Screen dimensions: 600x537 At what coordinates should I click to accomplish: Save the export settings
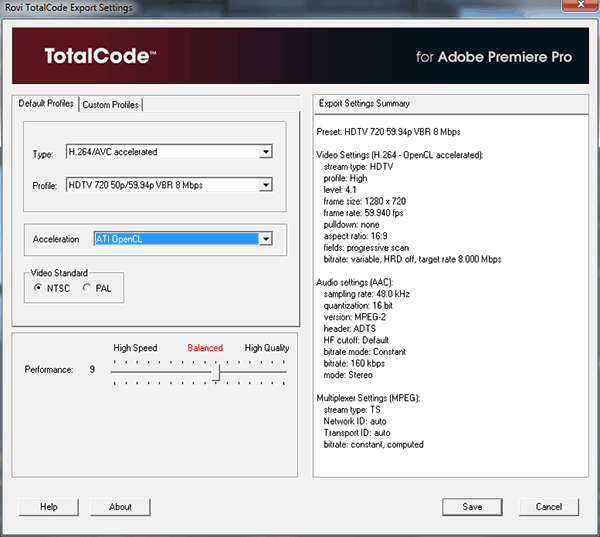(x=472, y=507)
